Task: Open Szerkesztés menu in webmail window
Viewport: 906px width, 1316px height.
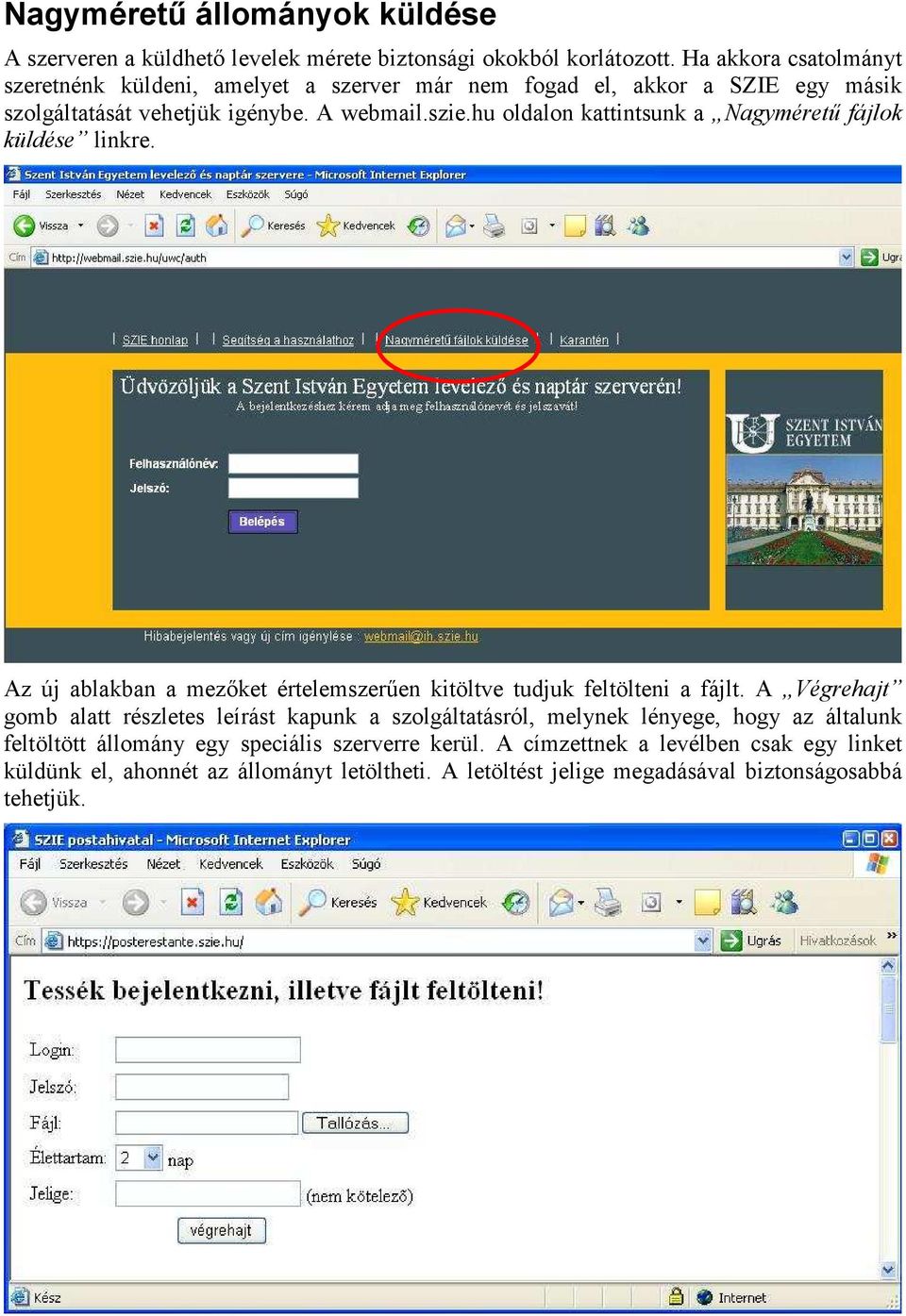Action: point(73,194)
